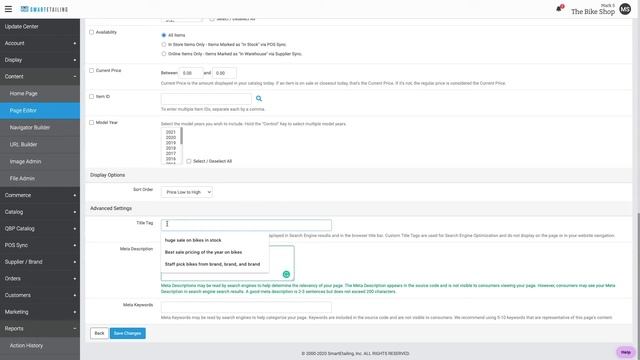Click the Save Changes button
Viewport: 640px width, 360px height.
(x=127, y=333)
